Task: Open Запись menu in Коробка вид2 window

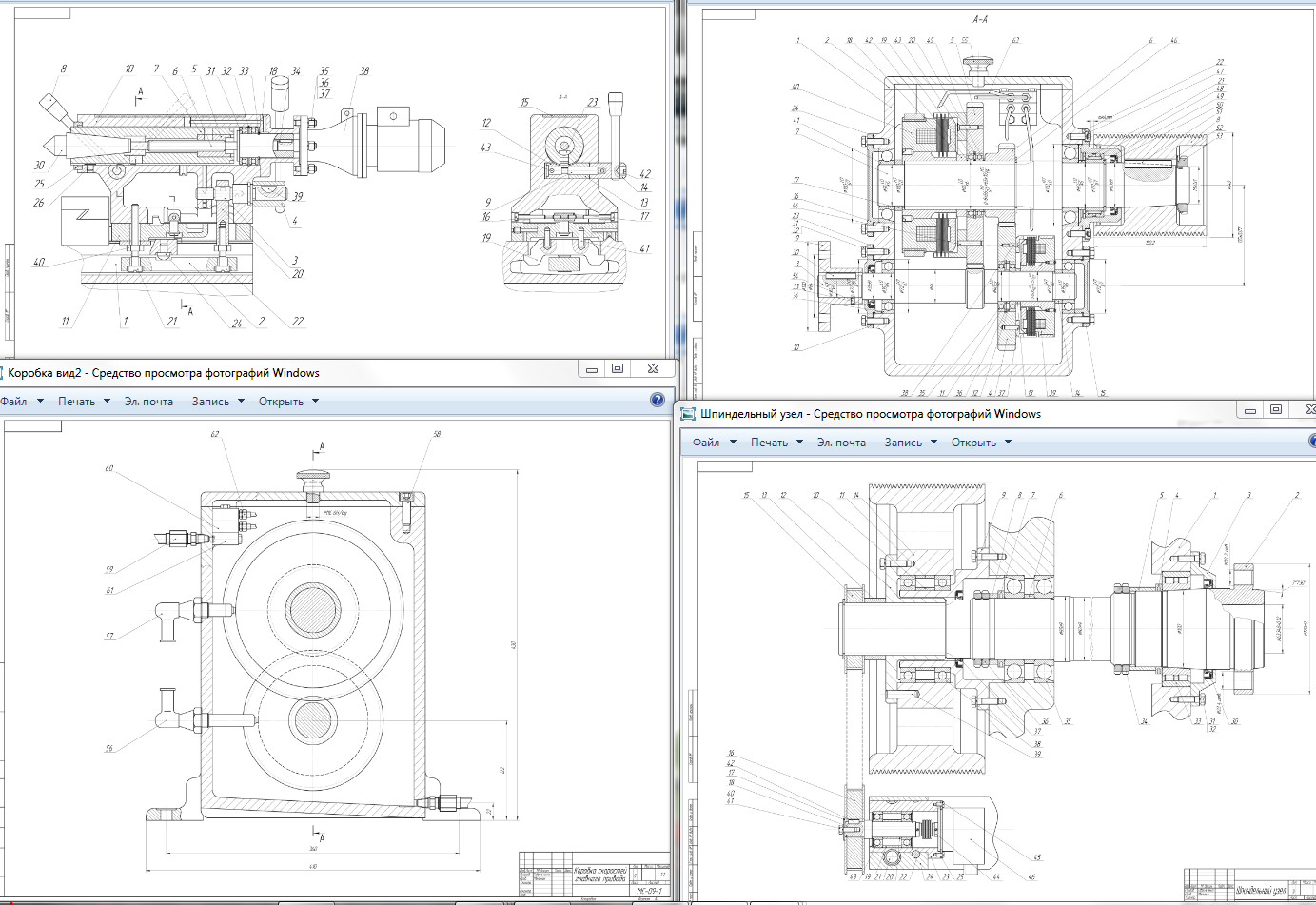Action: point(210,402)
